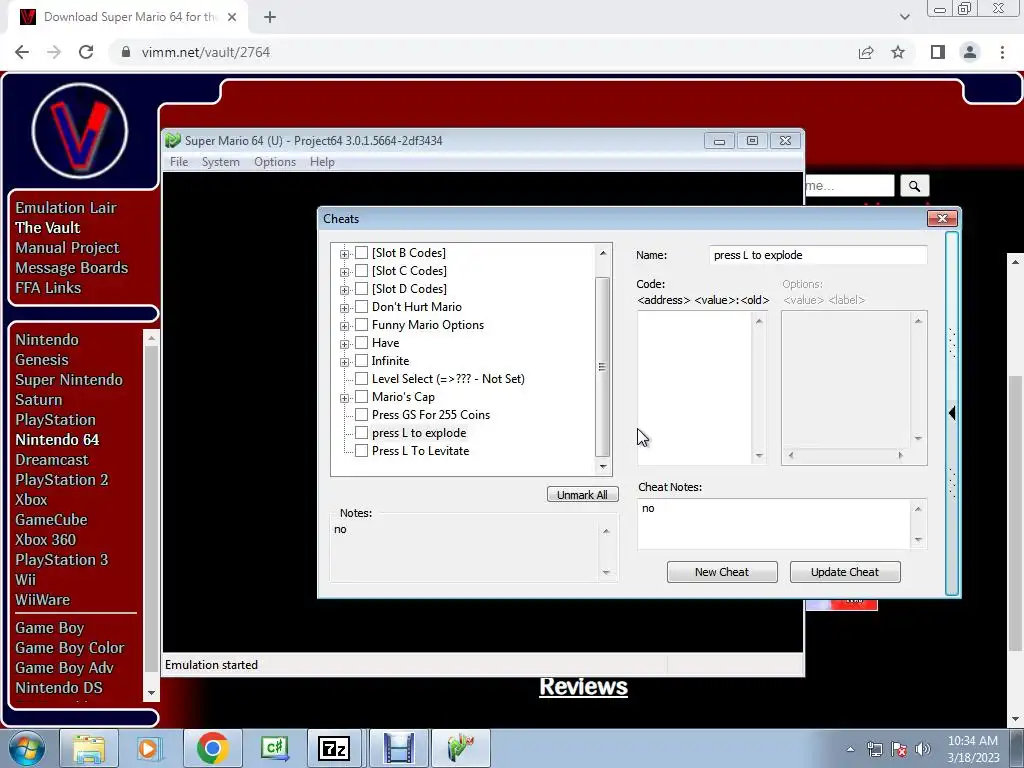Expand Funny Mario Options node

click(x=344, y=325)
